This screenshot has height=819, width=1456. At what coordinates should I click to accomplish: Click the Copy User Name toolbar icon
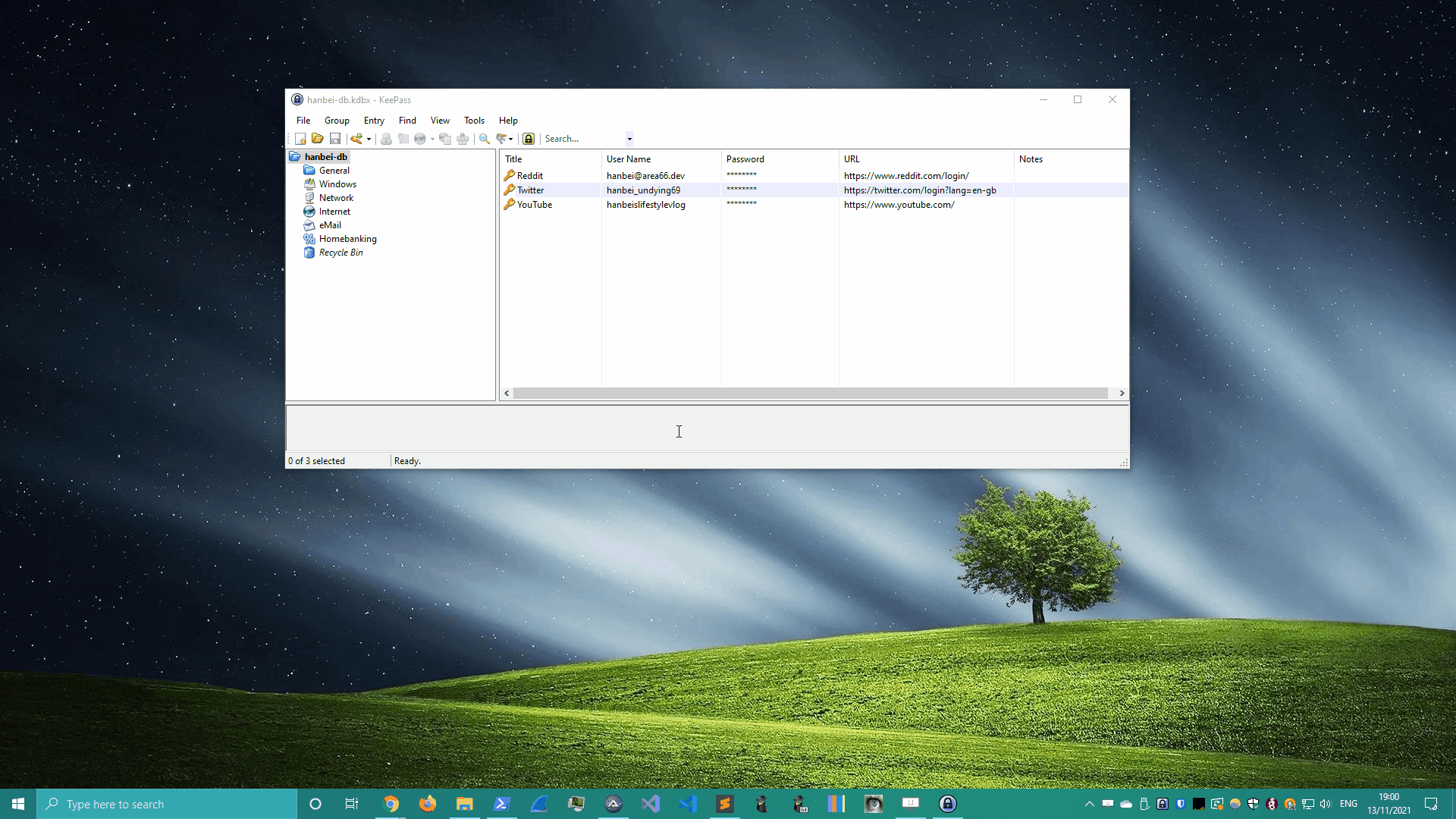(x=386, y=139)
